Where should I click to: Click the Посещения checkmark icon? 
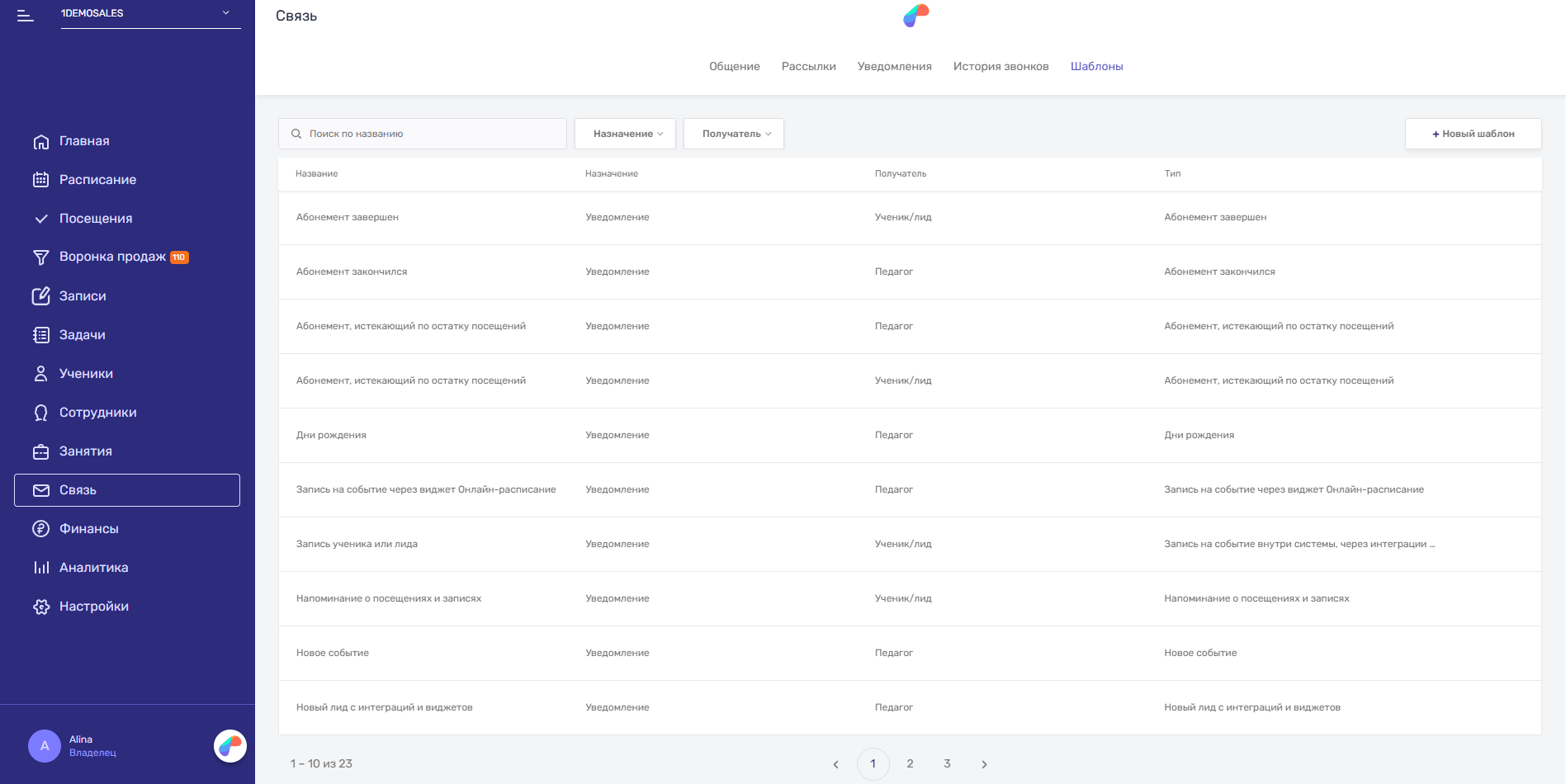point(41,219)
